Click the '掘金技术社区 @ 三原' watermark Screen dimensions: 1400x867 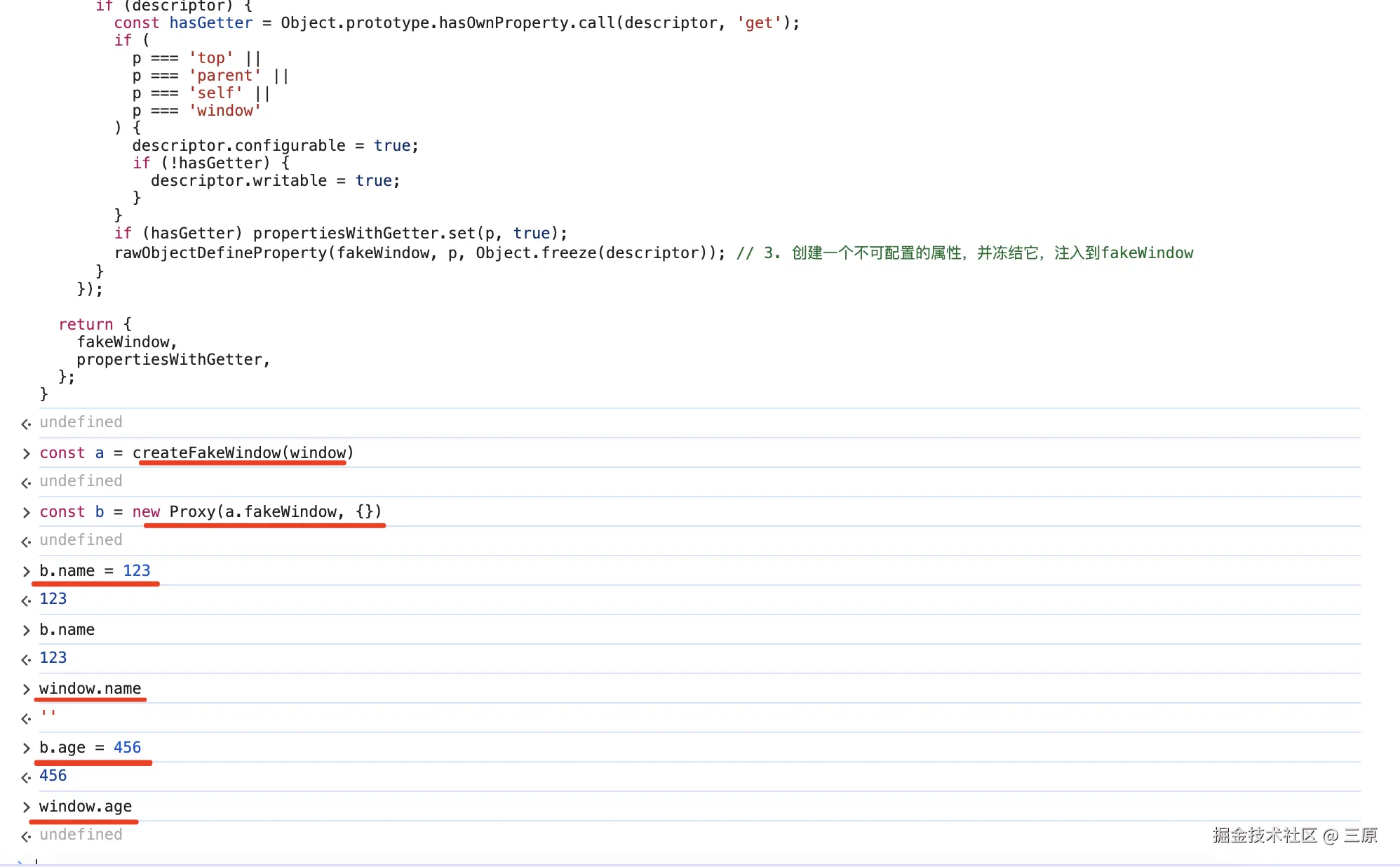click(x=1295, y=835)
